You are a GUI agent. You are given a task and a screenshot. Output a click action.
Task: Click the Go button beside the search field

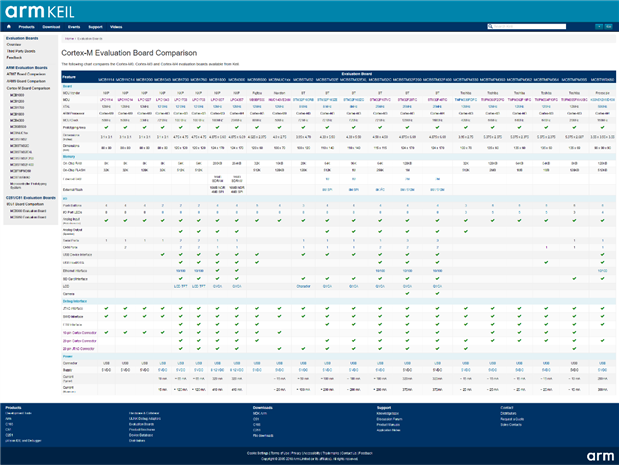tap(608, 26)
